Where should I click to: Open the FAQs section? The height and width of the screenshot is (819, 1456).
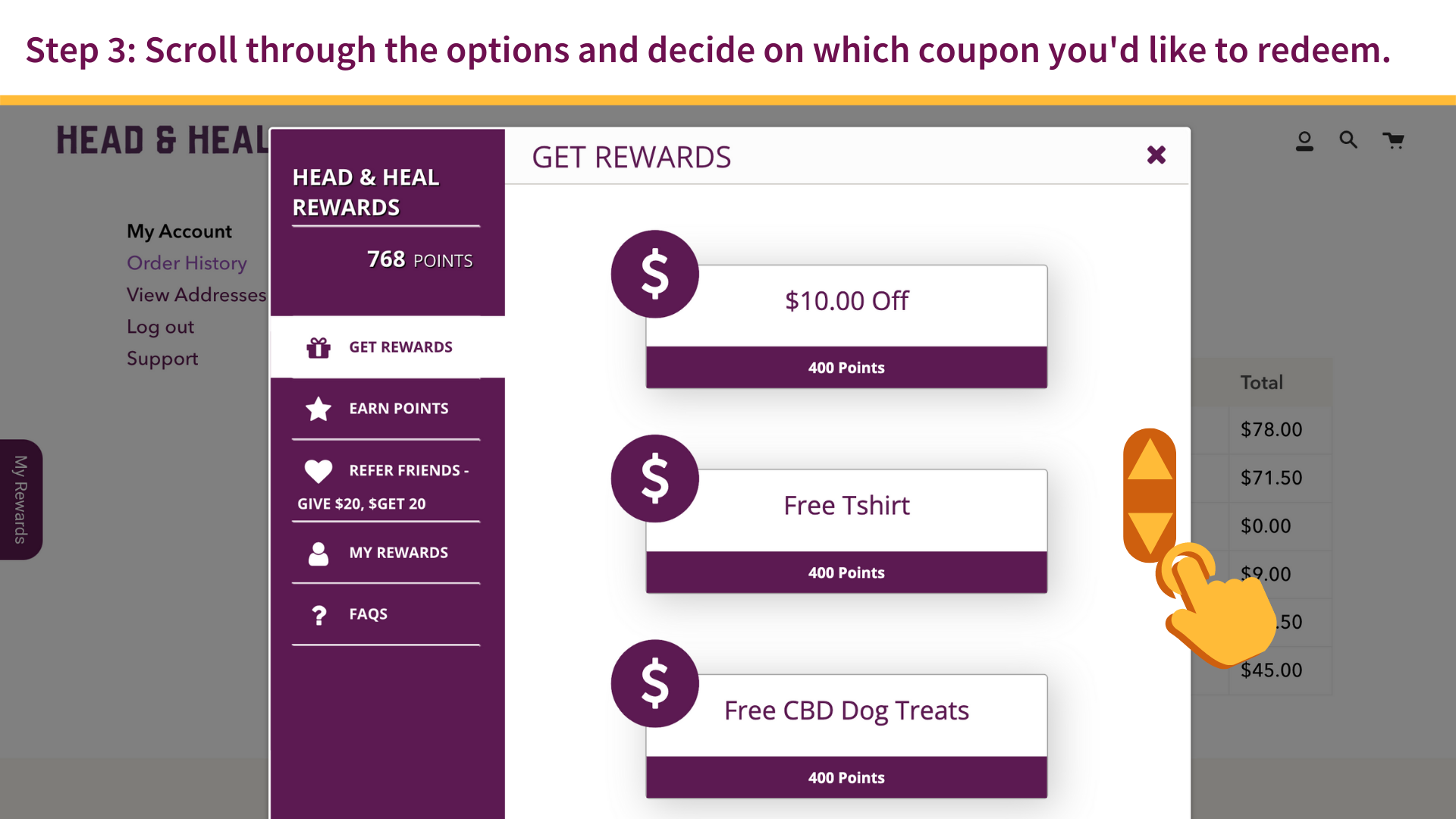point(369,614)
